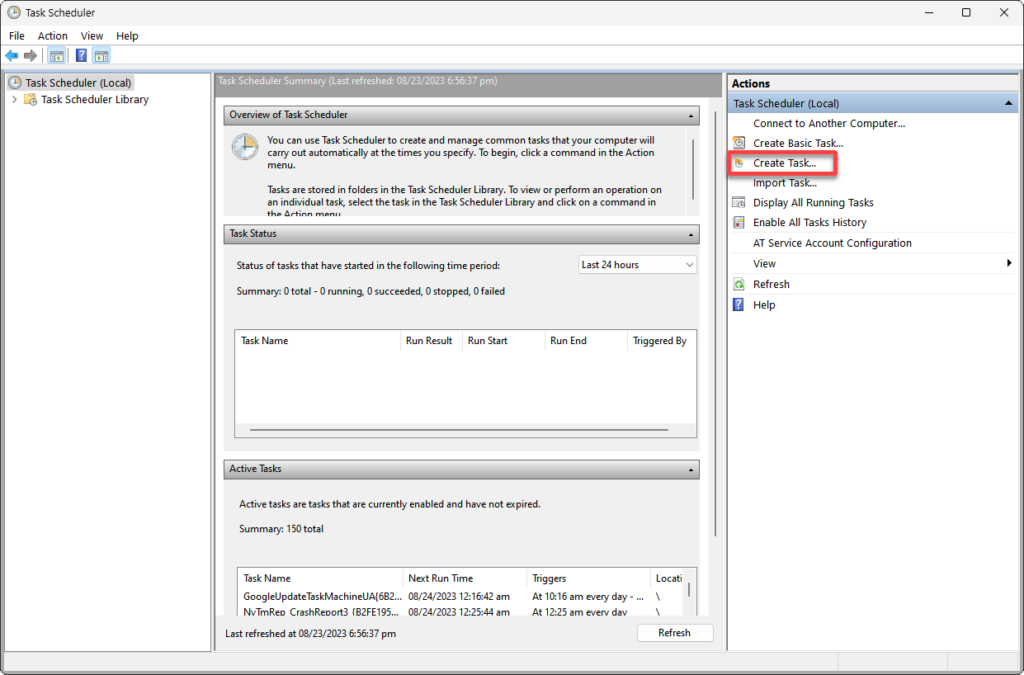
Task: Click the Task Scheduler Library folder icon
Action: coord(31,100)
